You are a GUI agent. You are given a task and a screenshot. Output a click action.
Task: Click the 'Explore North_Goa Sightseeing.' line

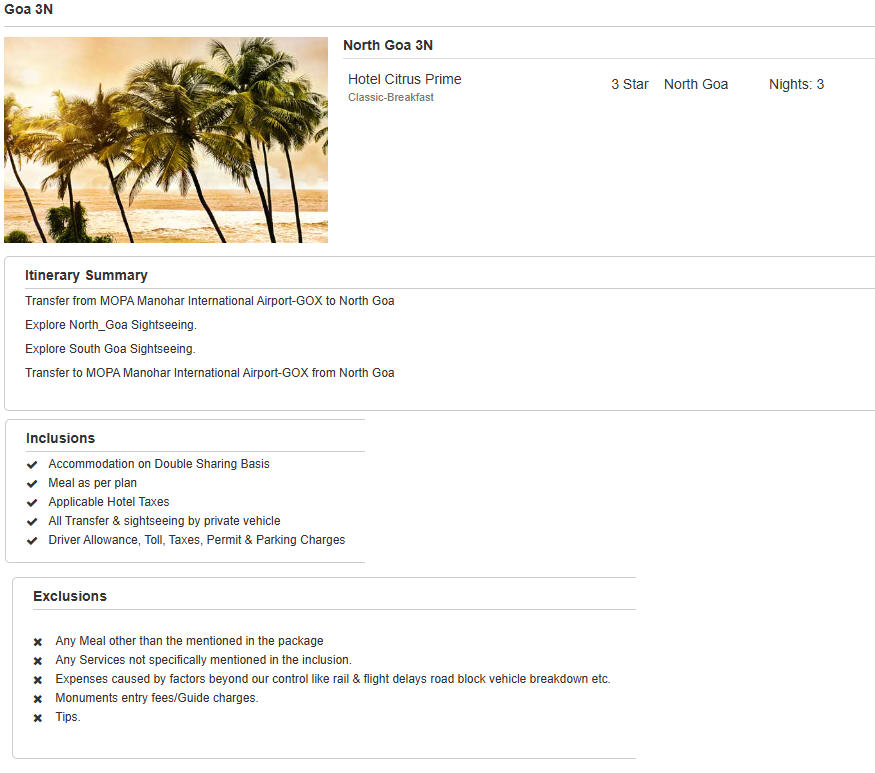(x=111, y=325)
